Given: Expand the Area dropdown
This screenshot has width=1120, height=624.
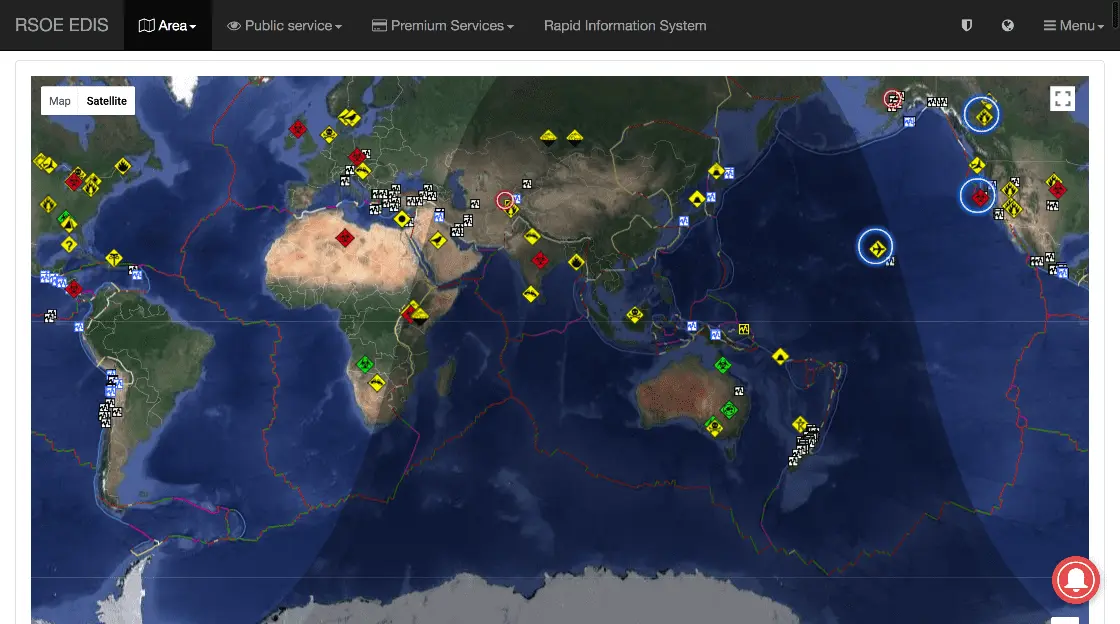Looking at the screenshot, I should tap(167, 25).
